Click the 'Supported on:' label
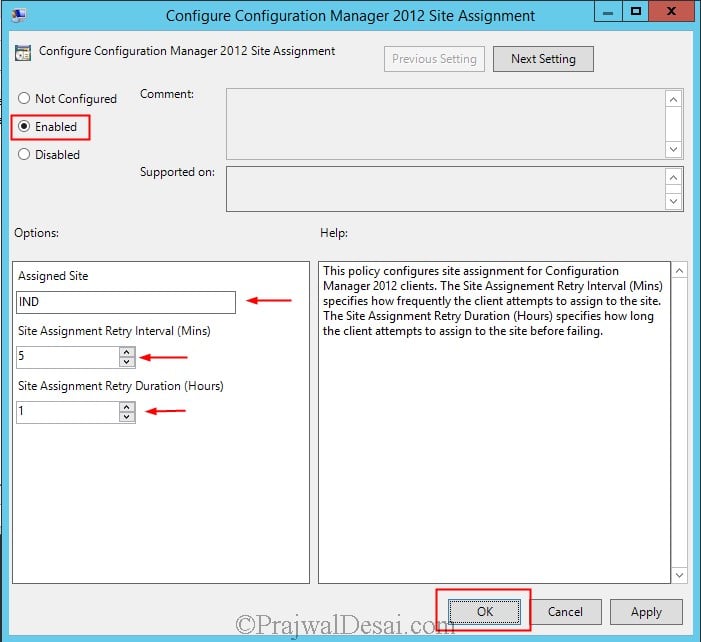The width and height of the screenshot is (701, 642). coord(177,172)
